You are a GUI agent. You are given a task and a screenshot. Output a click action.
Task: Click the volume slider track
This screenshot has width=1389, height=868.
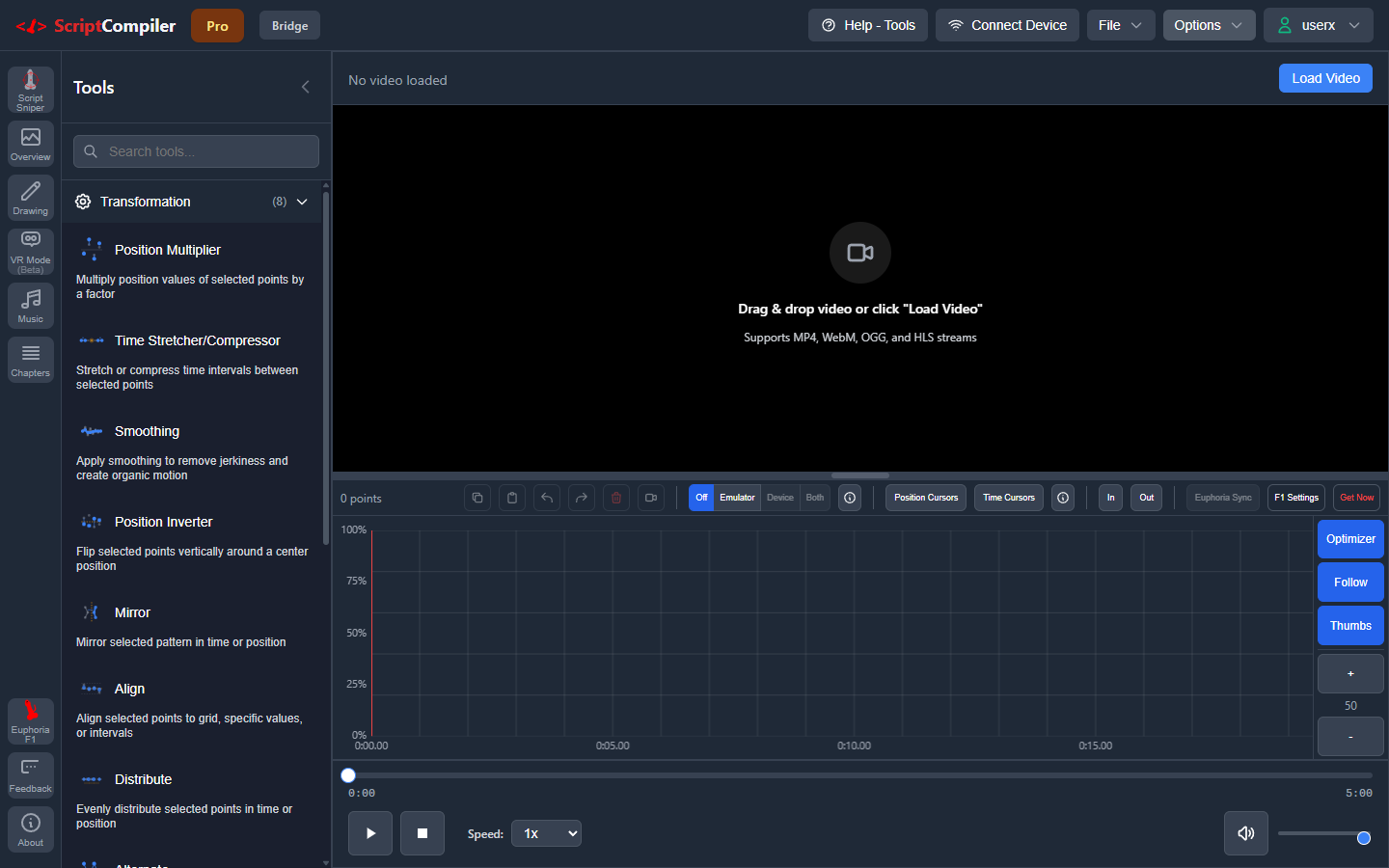point(1323,833)
